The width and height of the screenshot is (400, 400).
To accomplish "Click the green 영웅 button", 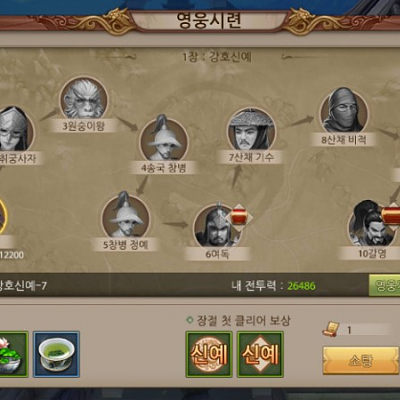I will [x=384, y=285].
